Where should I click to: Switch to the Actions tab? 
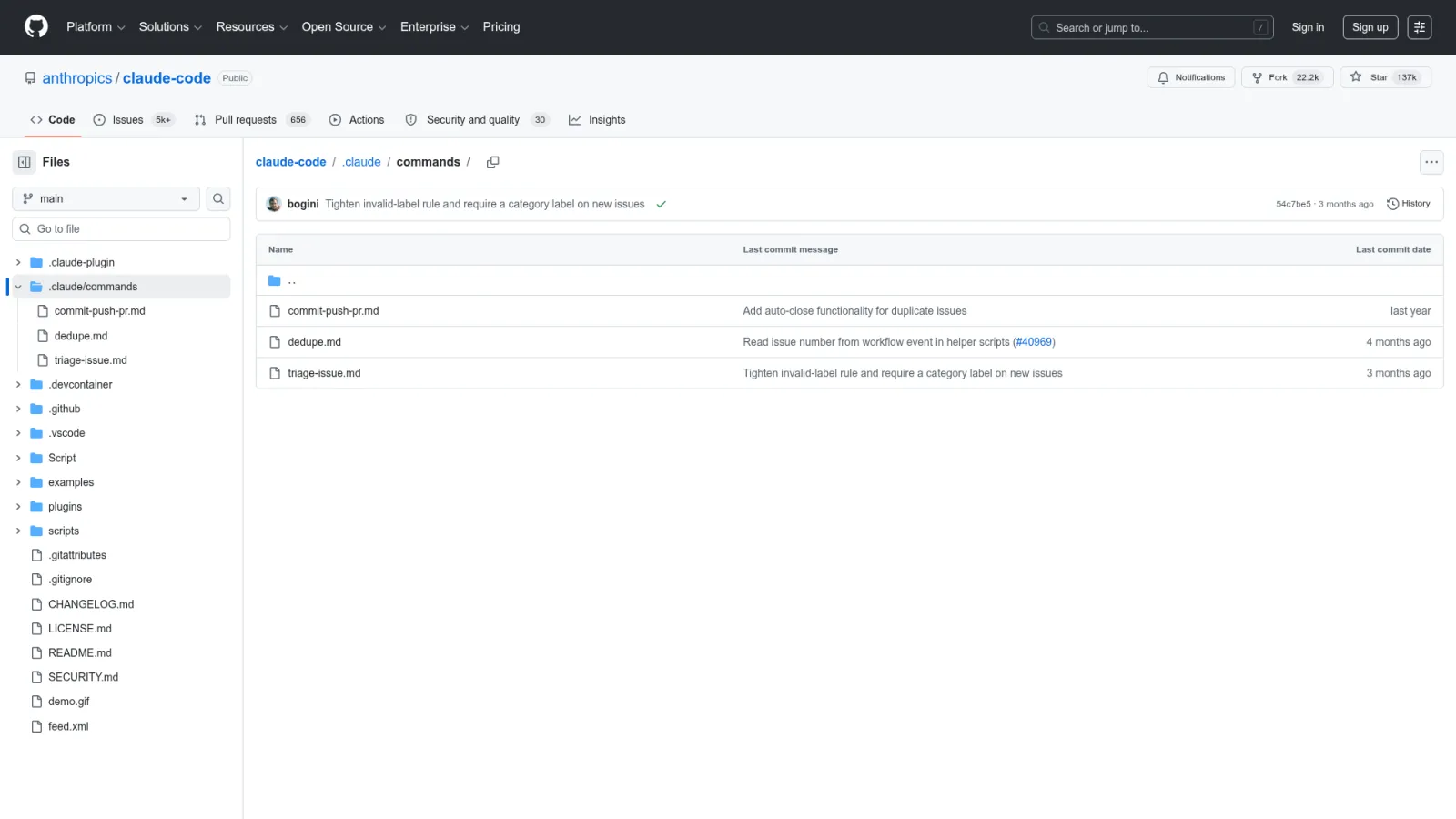[x=357, y=120]
